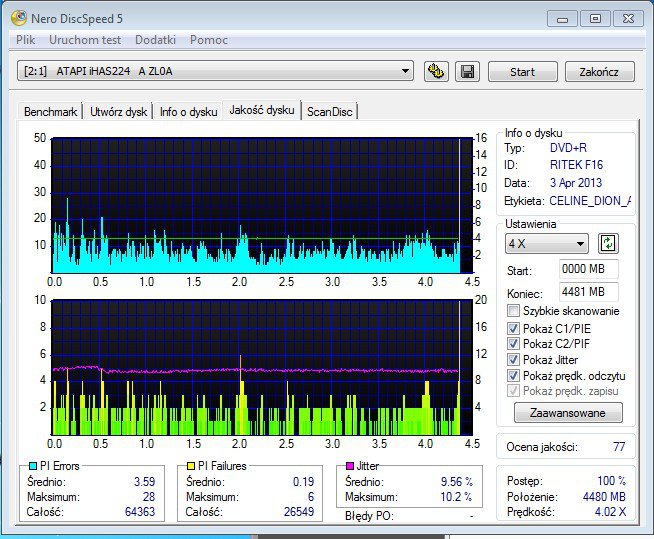Click the Start field showing 0000 MB
654x539 pixels.
coord(589,269)
